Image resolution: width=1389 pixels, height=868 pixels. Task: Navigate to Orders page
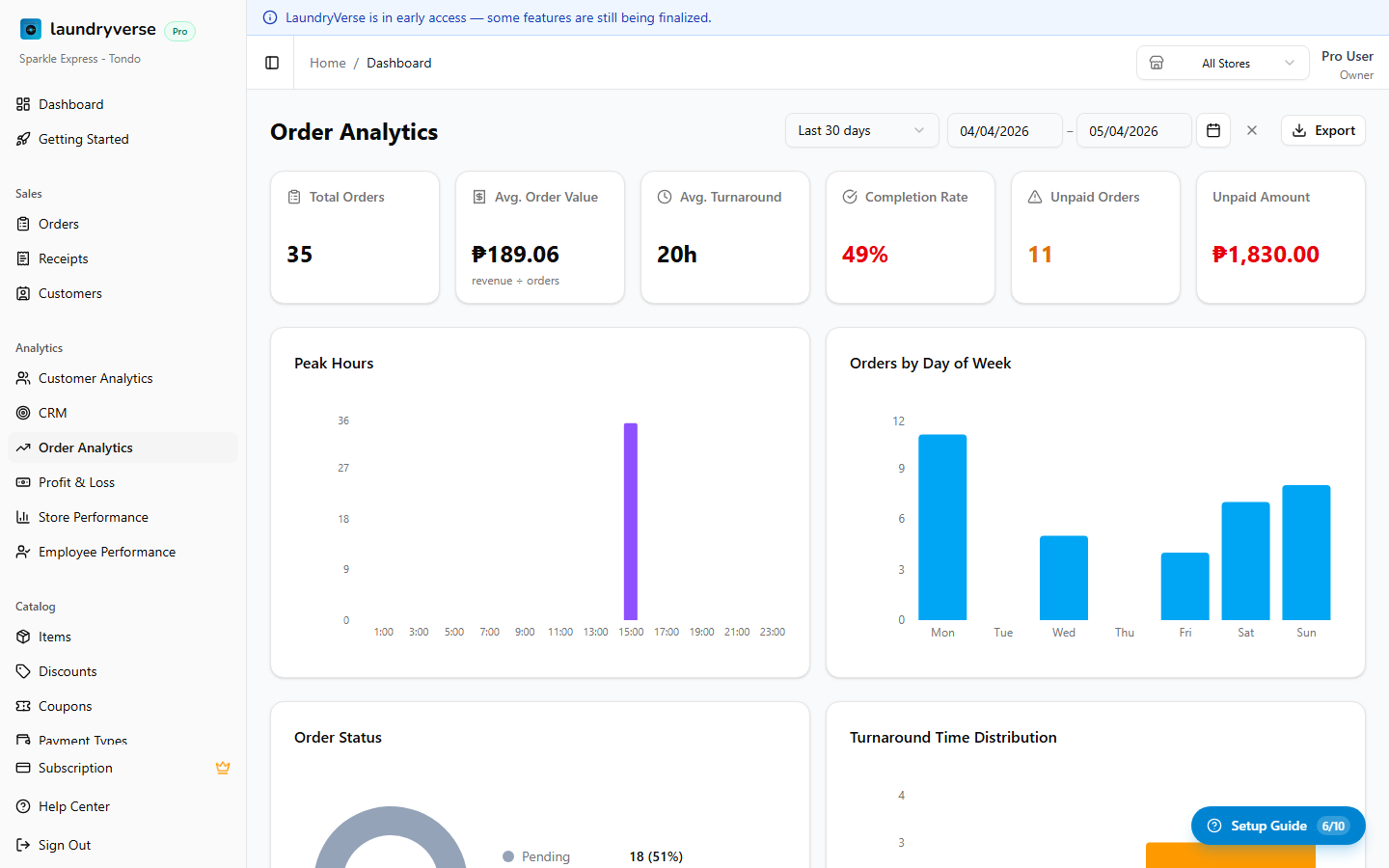(x=123, y=224)
